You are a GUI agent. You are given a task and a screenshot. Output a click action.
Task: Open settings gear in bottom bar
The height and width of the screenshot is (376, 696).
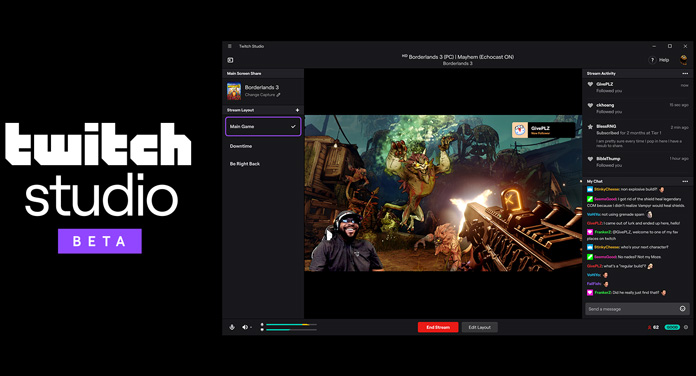[x=686, y=327]
